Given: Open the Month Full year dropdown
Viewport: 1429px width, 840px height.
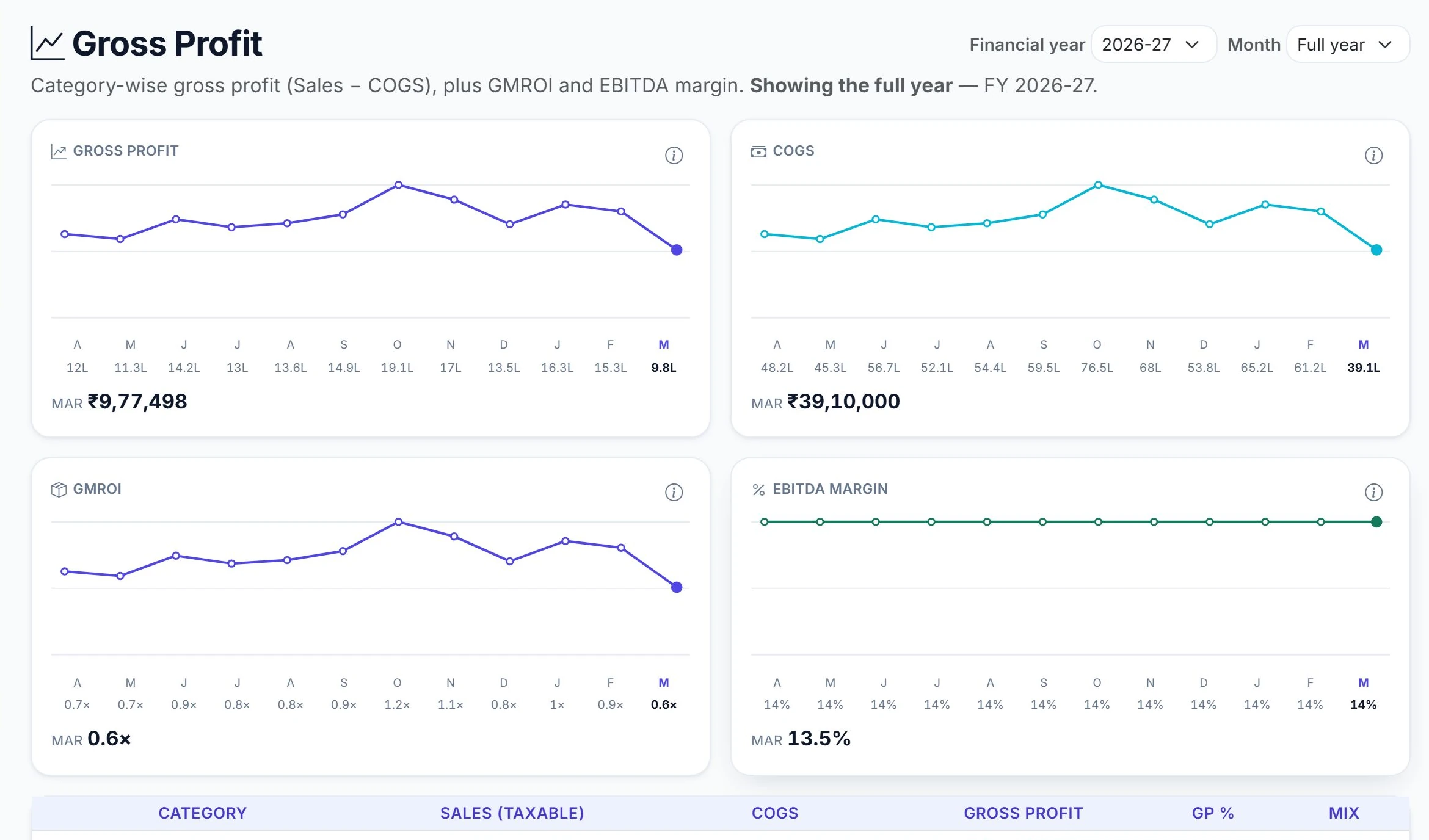Looking at the screenshot, I should click(x=1348, y=45).
